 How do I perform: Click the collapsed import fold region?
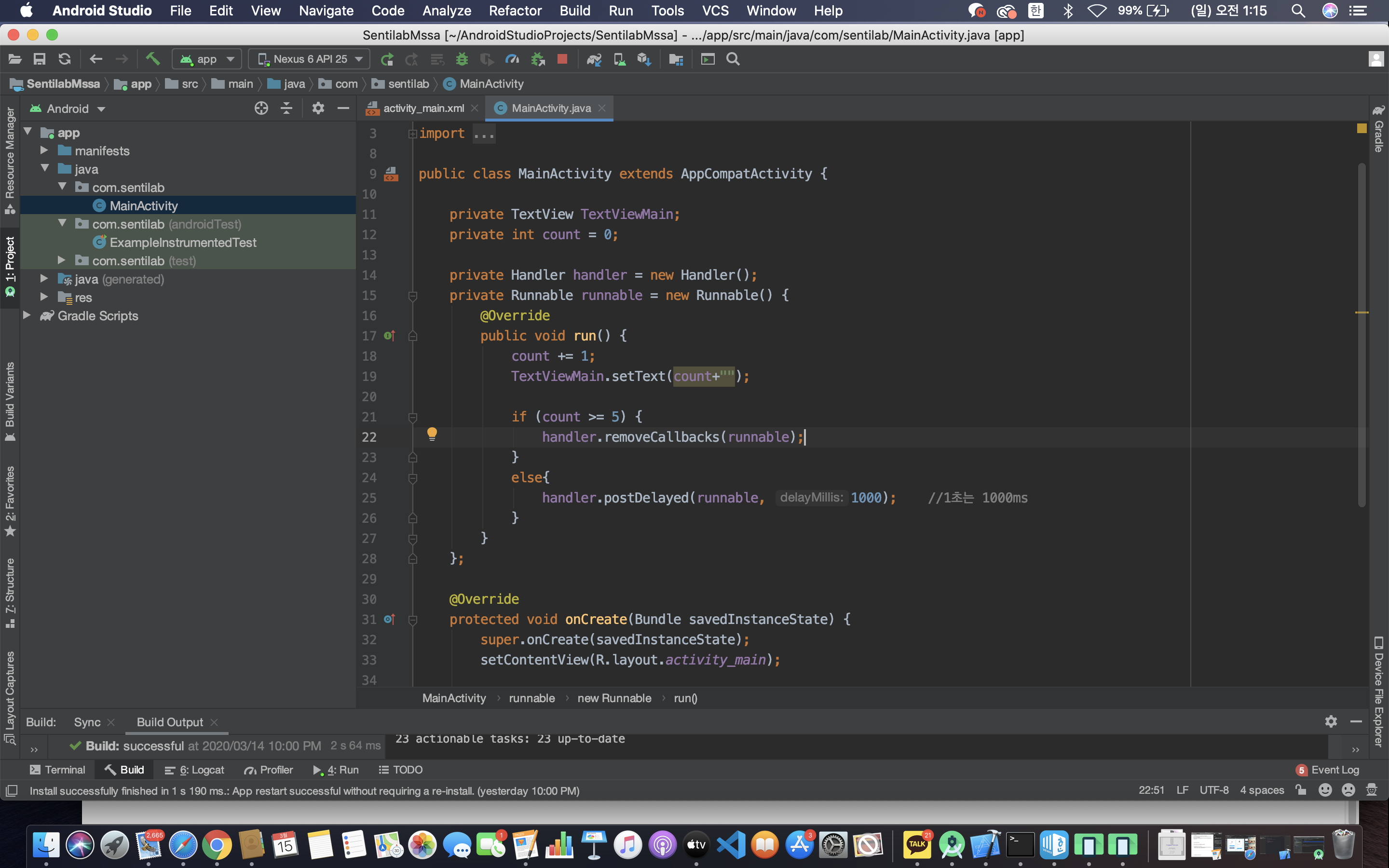[x=484, y=133]
